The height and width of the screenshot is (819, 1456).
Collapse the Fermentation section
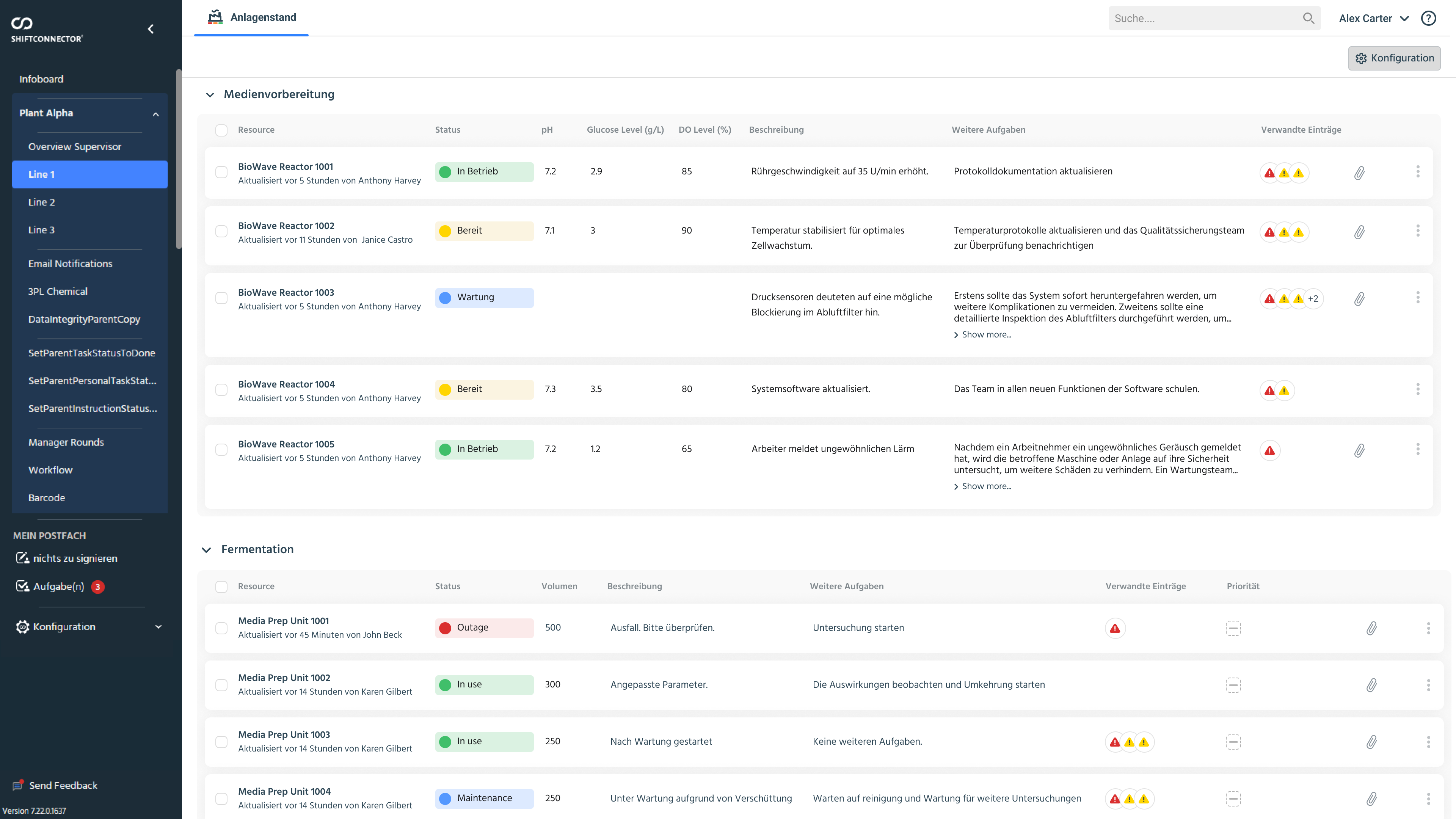coord(206,549)
